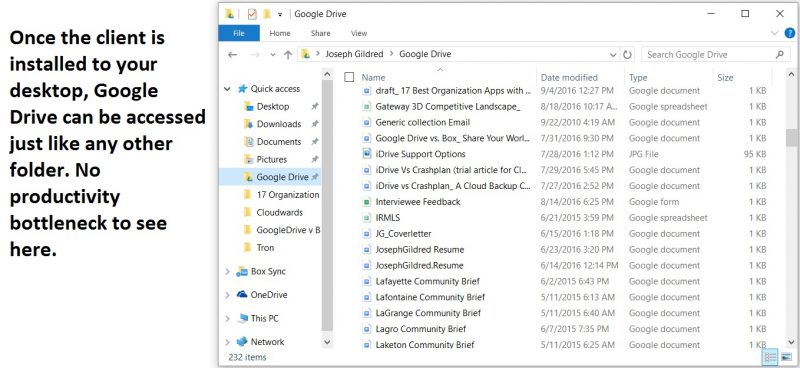Open the Help question mark icon

(x=789, y=33)
